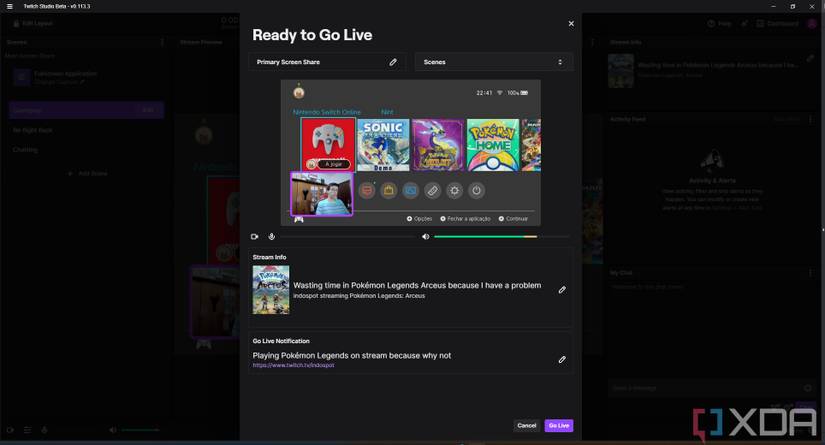Open Help in the background top bar
The height and width of the screenshot is (445, 825).
coord(719,24)
